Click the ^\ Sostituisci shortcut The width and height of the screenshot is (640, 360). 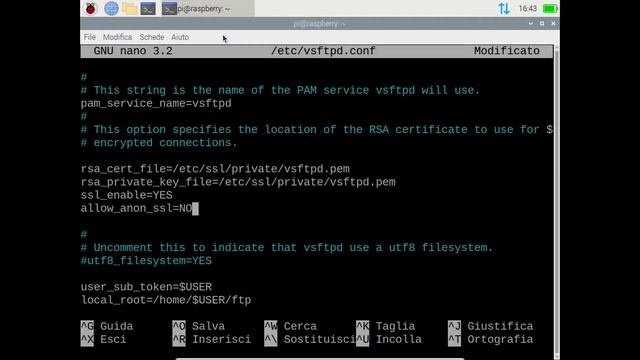click(x=310, y=339)
